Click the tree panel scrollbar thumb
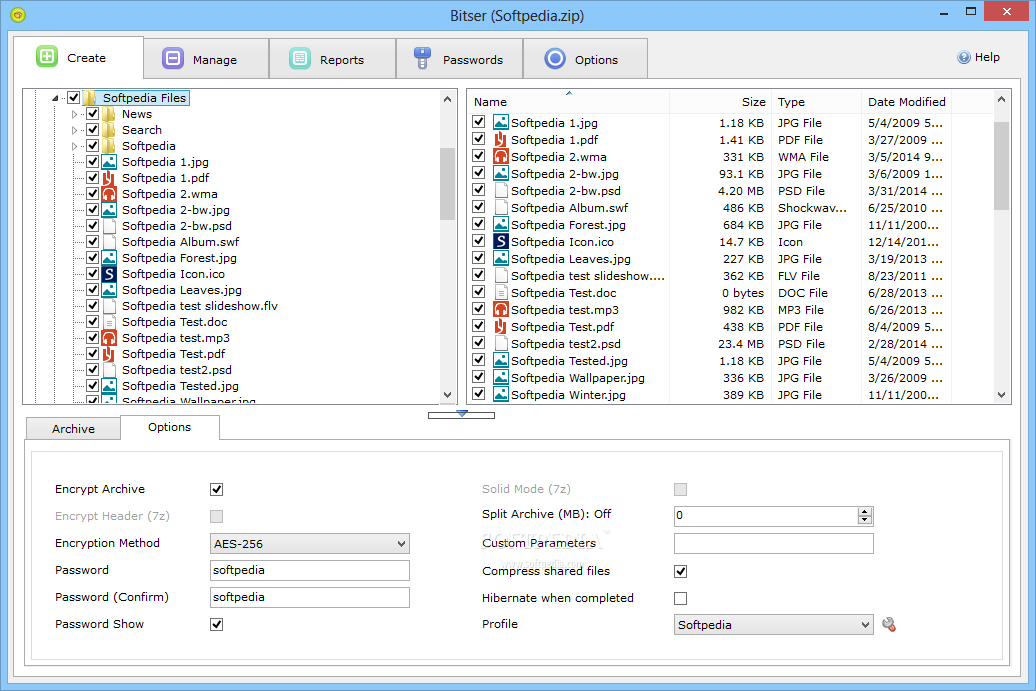Viewport: 1036px width, 691px height. (447, 184)
